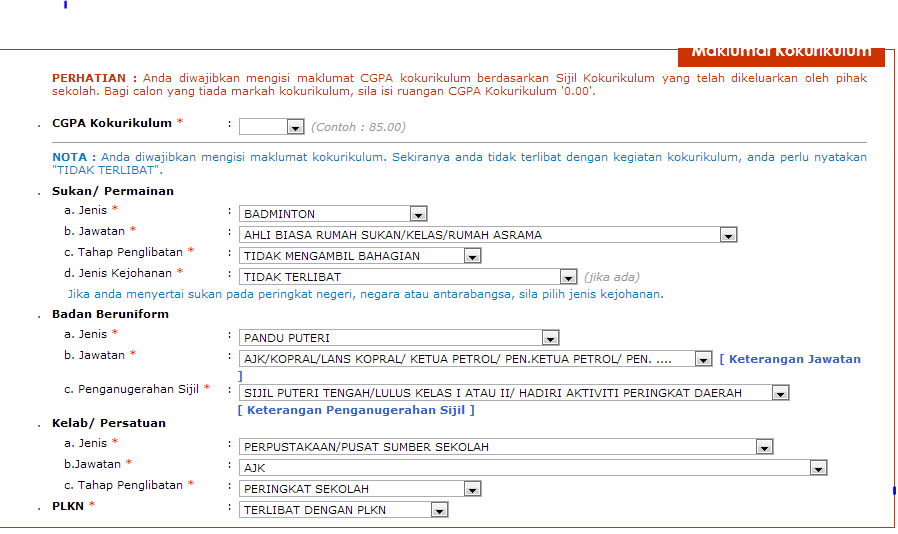Image resolution: width=898 pixels, height=534 pixels.
Task: Click the Sukan/ Permainan heading
Action: coord(113,191)
